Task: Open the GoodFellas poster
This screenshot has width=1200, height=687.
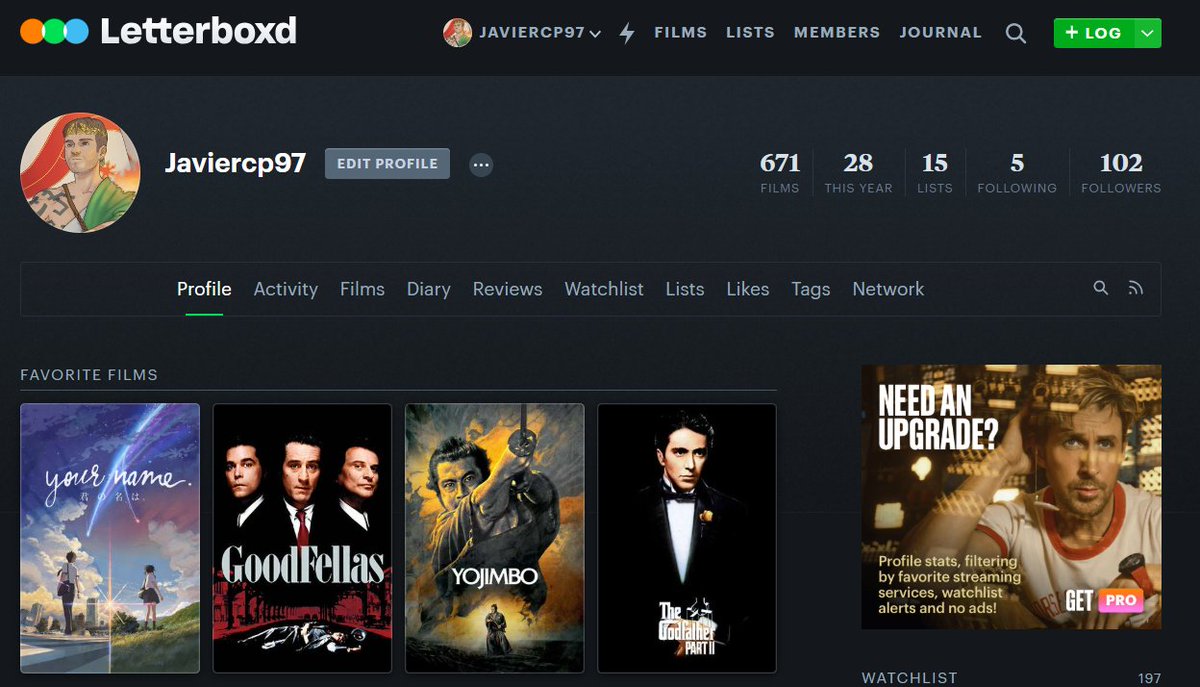Action: [x=302, y=538]
